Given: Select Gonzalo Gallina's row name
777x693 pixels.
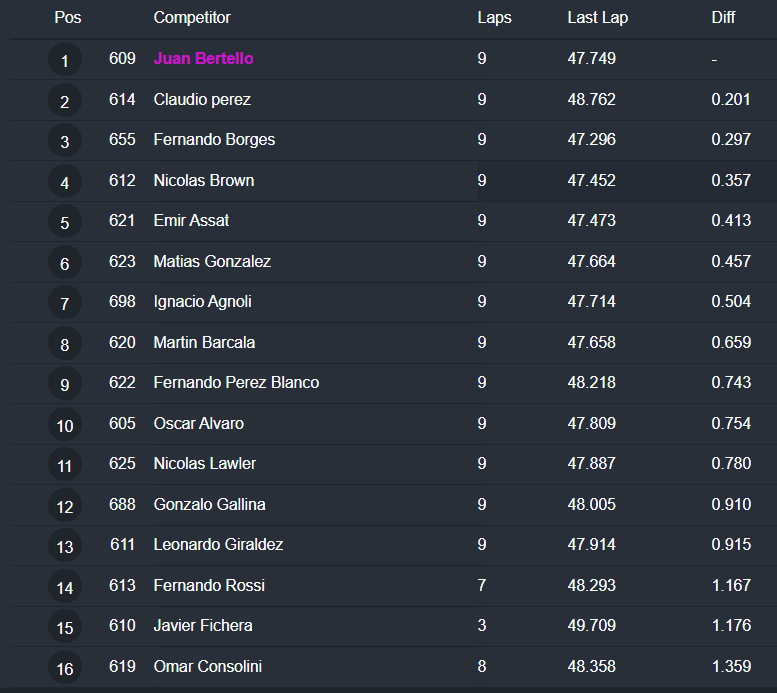Looking at the screenshot, I should click(209, 504).
